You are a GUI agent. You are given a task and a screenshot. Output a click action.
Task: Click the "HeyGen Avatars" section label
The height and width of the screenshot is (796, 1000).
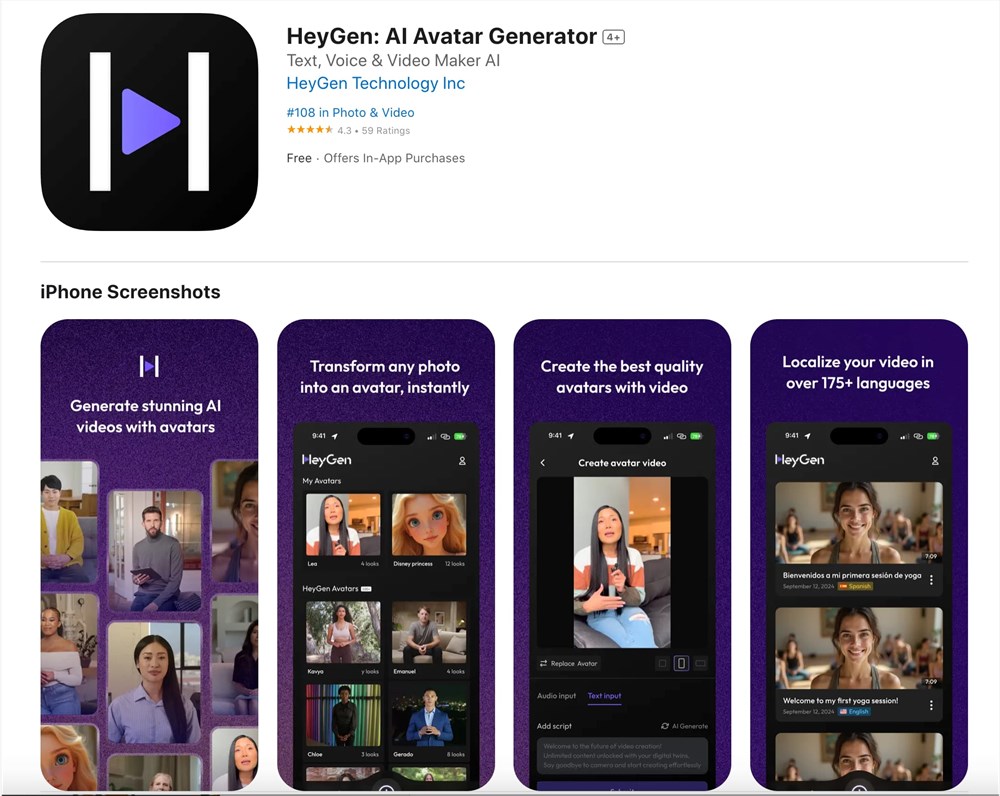click(330, 589)
